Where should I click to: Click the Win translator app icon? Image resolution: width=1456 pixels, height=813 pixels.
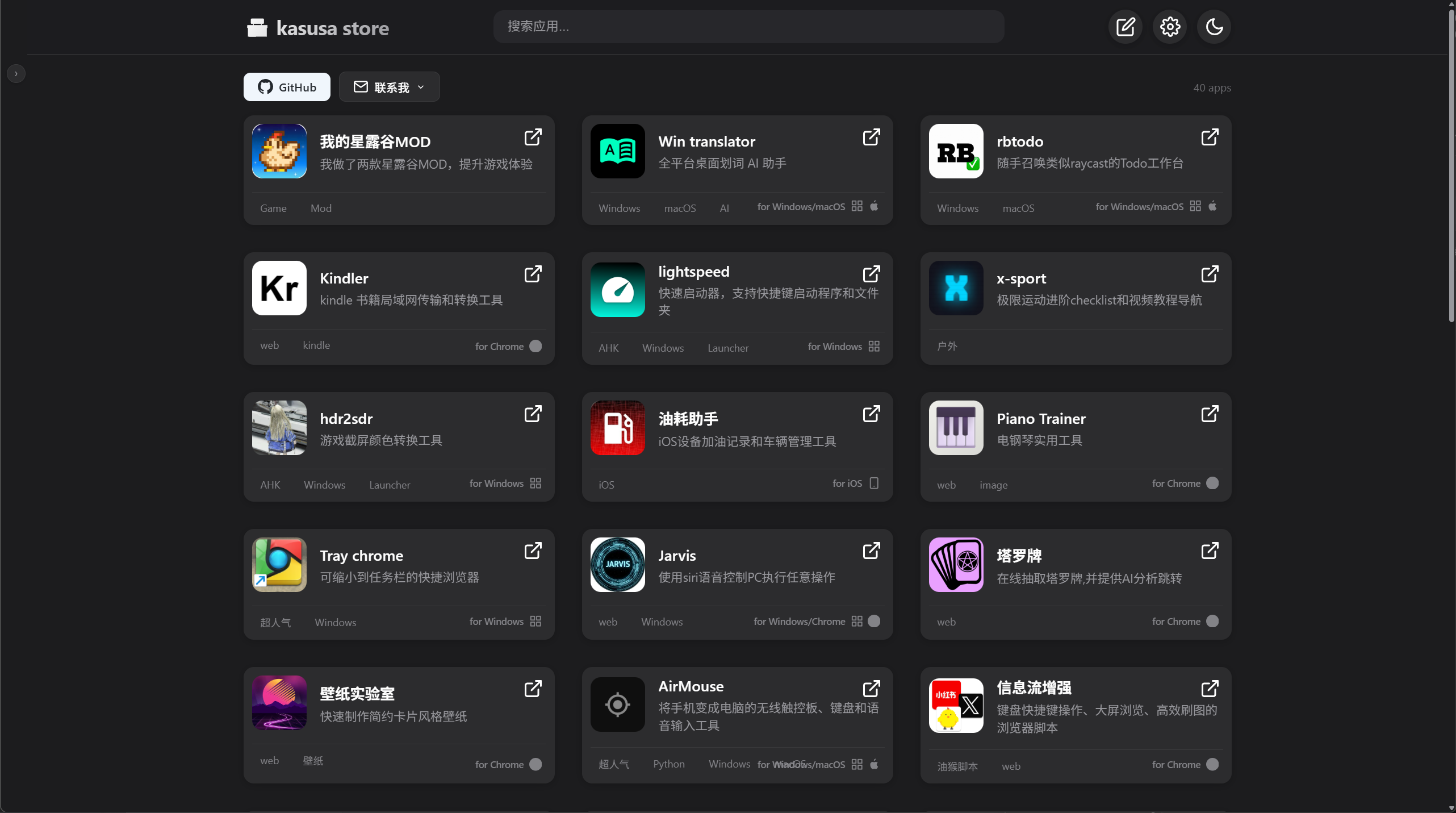point(618,151)
